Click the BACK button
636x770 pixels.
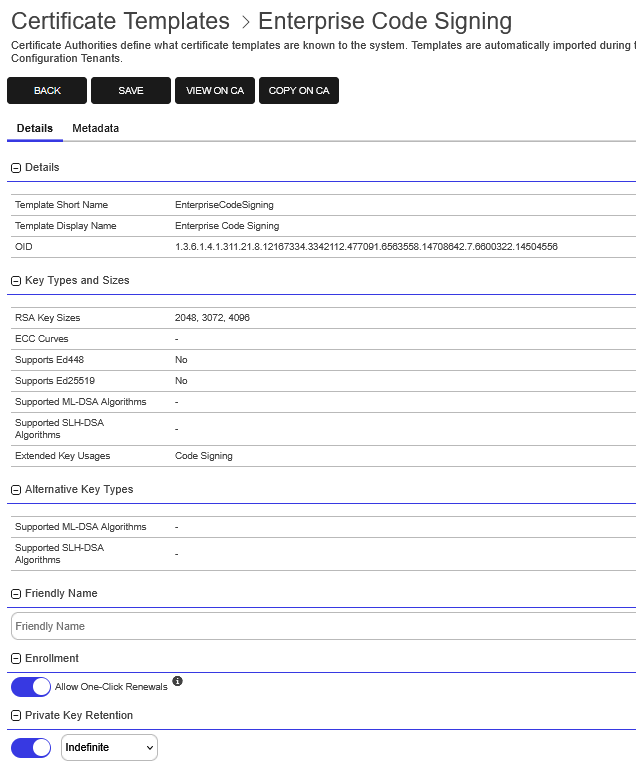[47, 90]
